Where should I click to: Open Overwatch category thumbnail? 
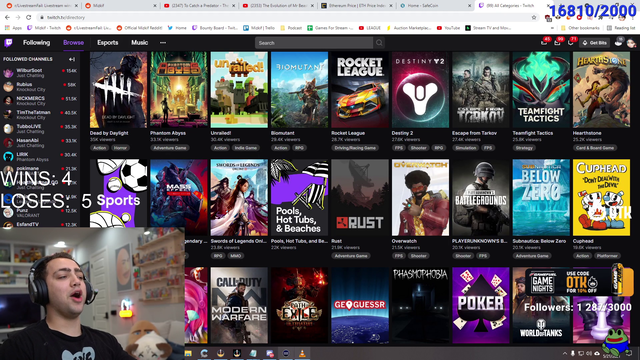pos(420,198)
